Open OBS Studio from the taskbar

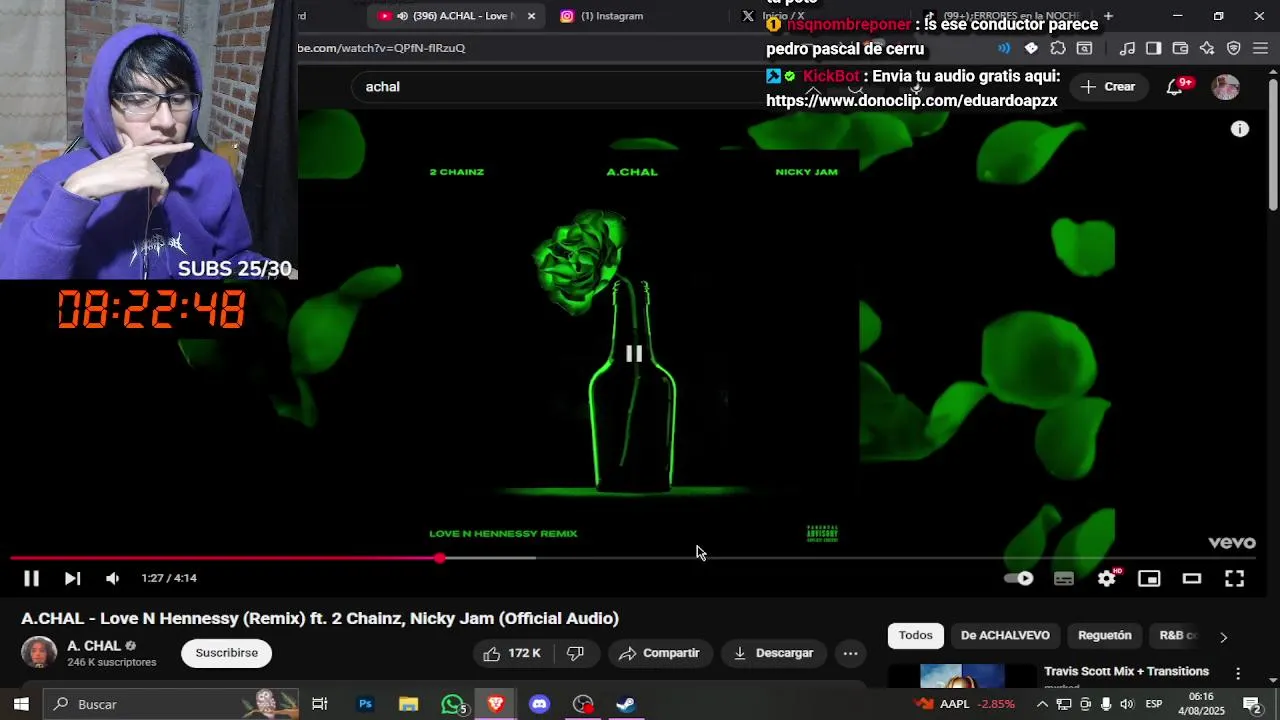[x=583, y=704]
